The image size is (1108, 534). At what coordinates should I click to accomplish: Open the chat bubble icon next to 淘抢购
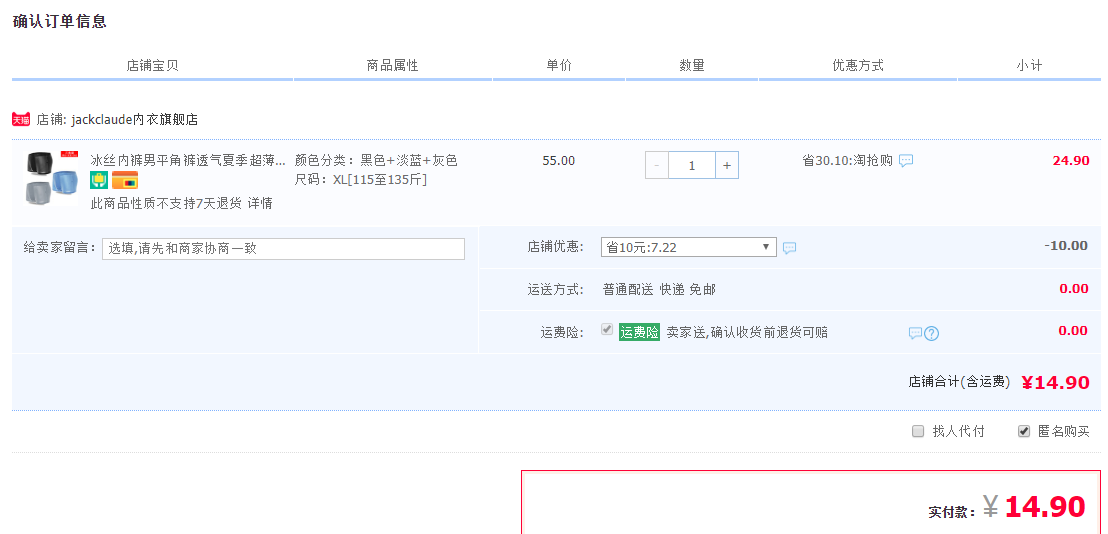point(906,161)
